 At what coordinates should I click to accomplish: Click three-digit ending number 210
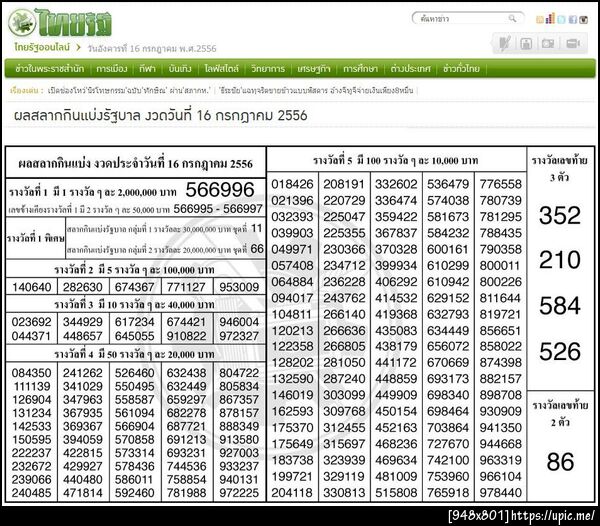coord(560,260)
